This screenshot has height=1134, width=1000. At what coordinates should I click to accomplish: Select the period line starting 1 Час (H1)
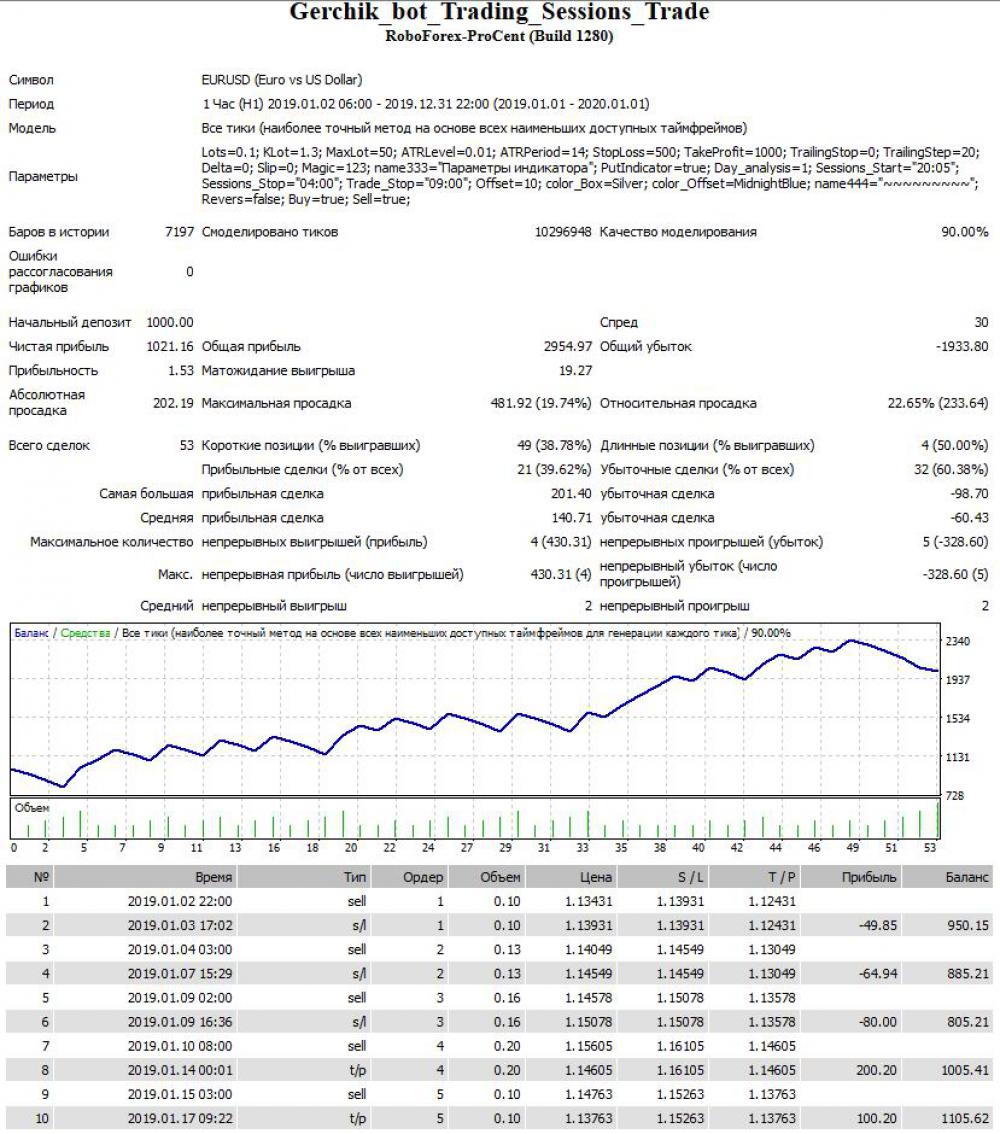coord(425,103)
